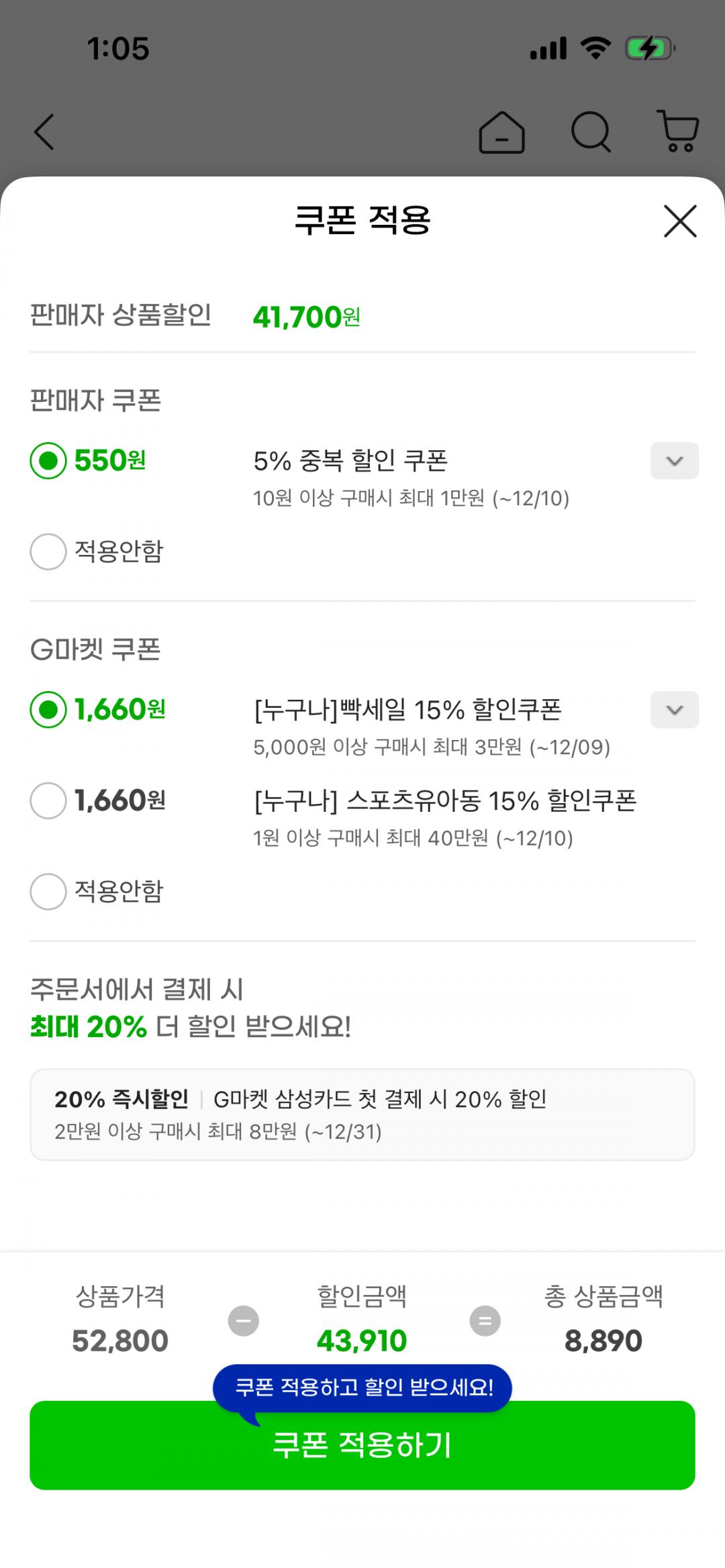This screenshot has height=1568, width=725.
Task: Select the 550원 seller coupon radio
Action: click(x=48, y=461)
